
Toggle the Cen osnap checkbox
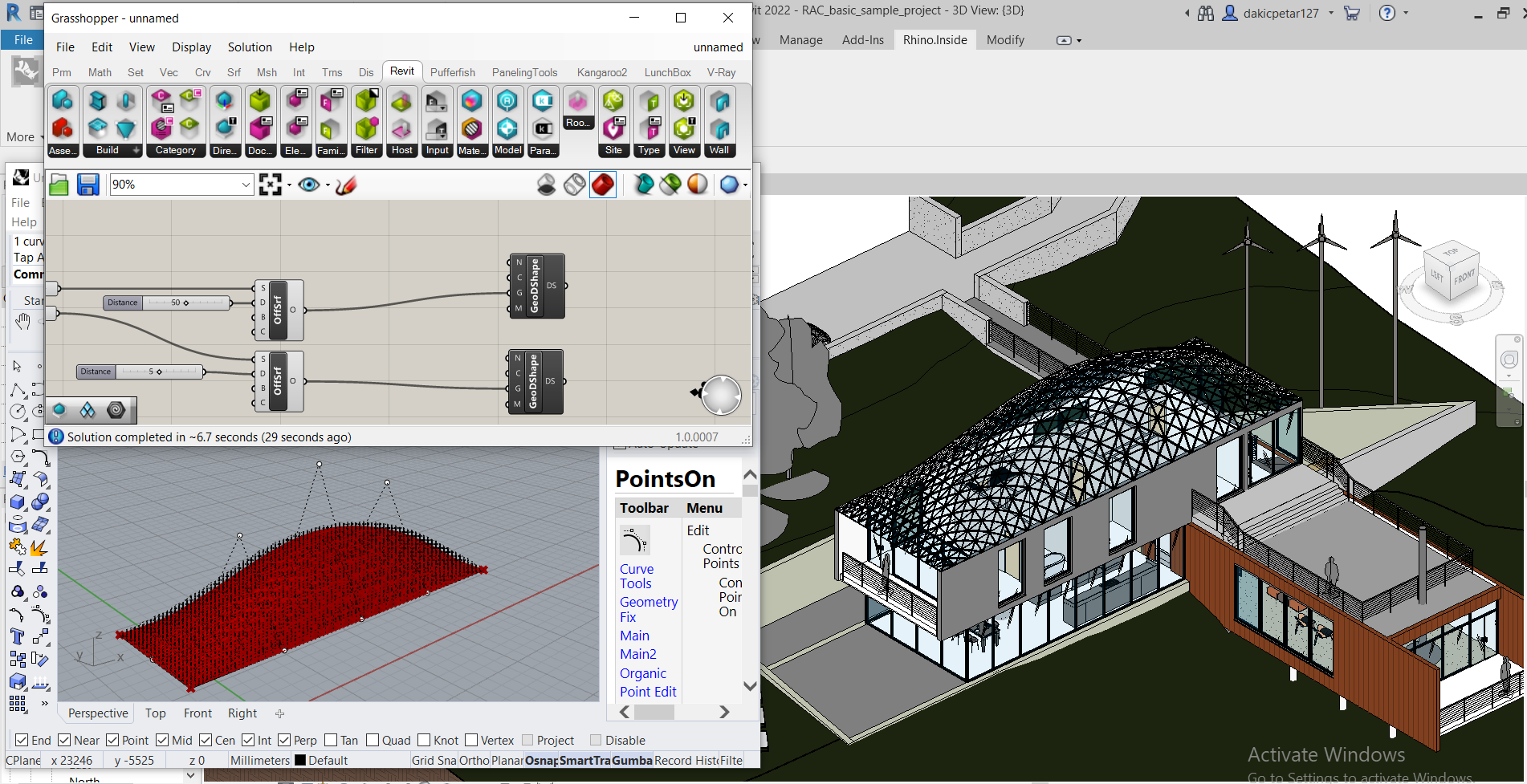206,740
